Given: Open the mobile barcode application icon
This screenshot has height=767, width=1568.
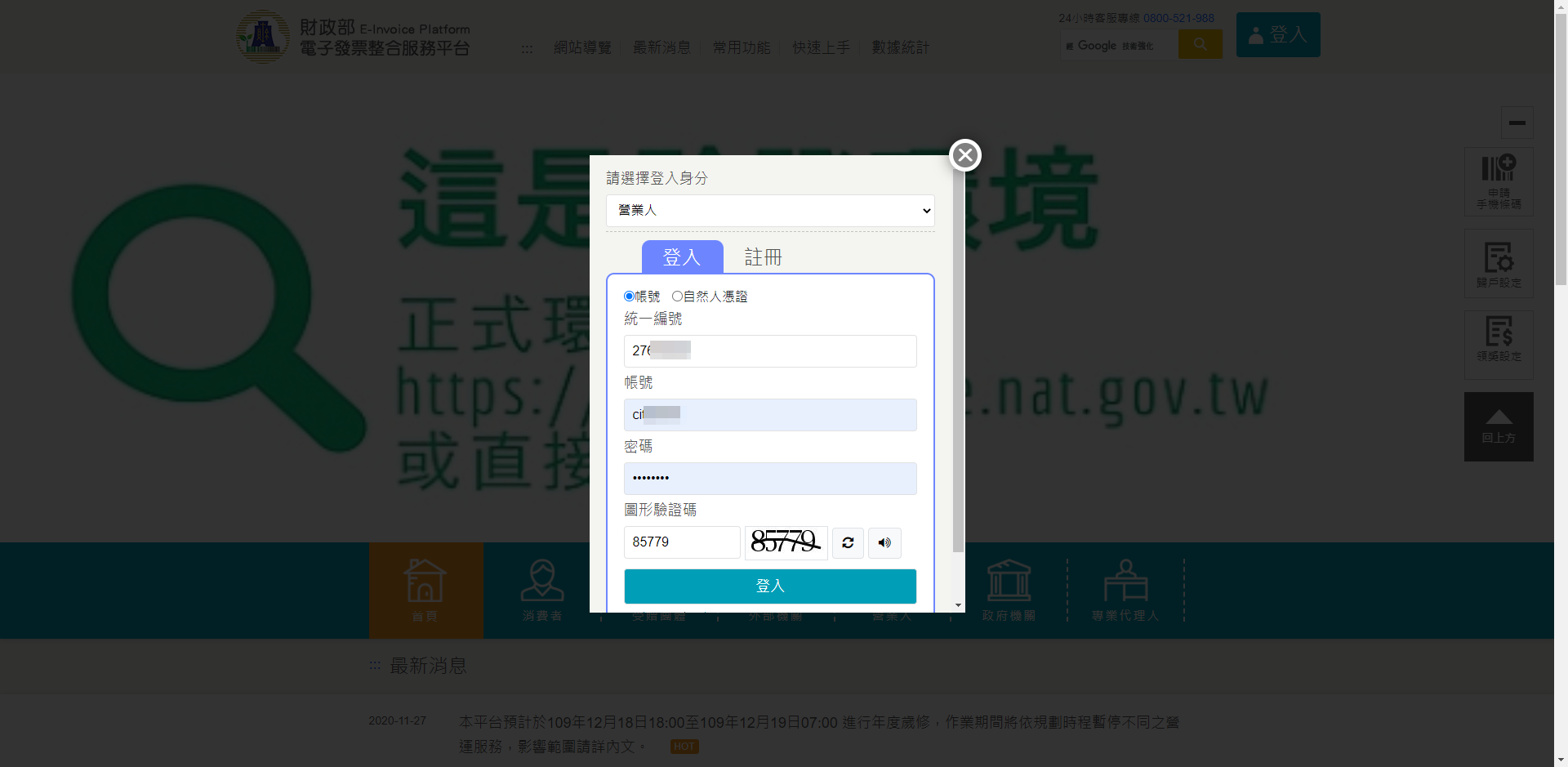Looking at the screenshot, I should tap(1498, 181).
